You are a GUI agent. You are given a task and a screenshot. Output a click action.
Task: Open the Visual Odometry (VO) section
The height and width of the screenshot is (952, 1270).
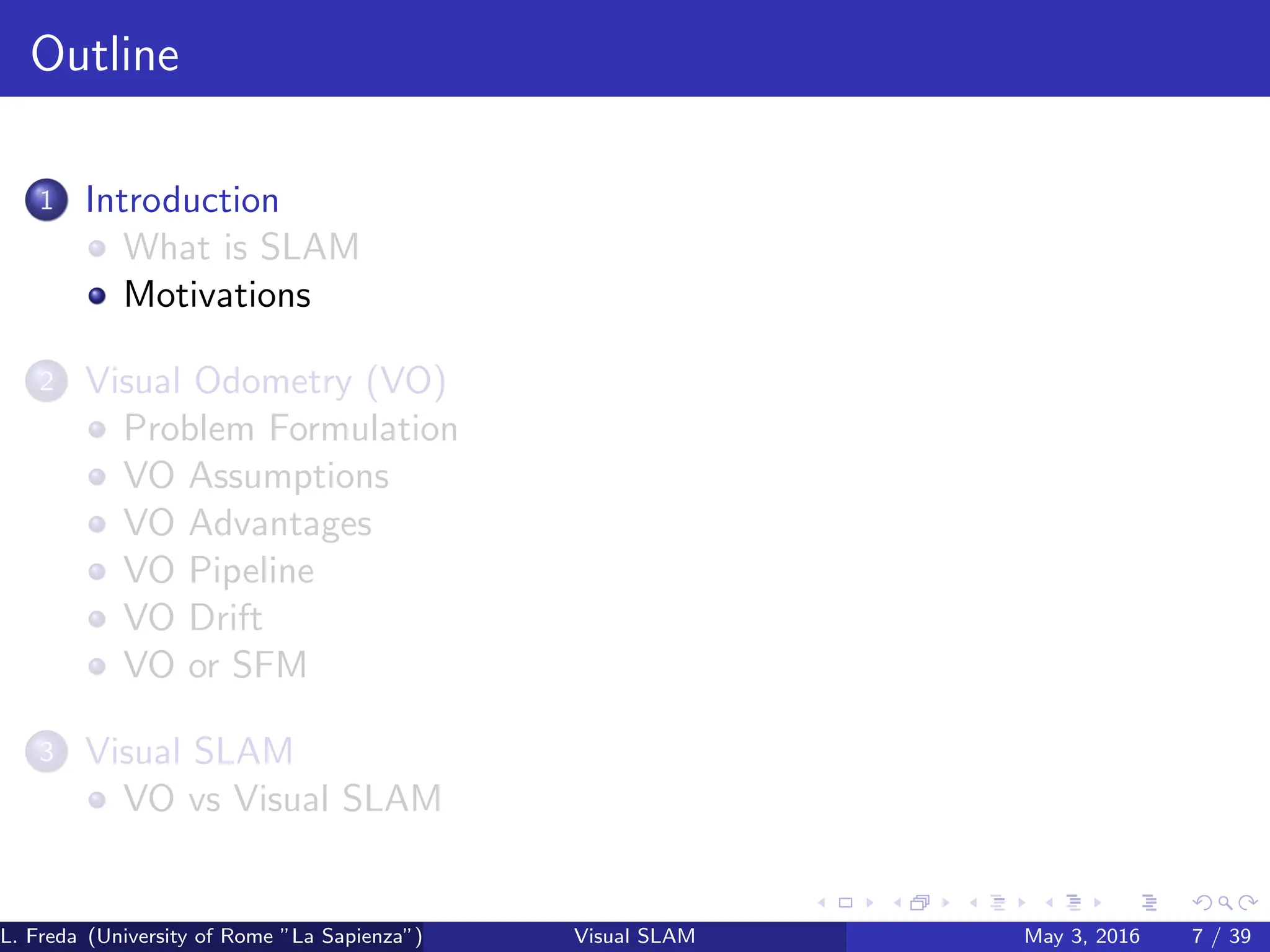click(x=266, y=381)
